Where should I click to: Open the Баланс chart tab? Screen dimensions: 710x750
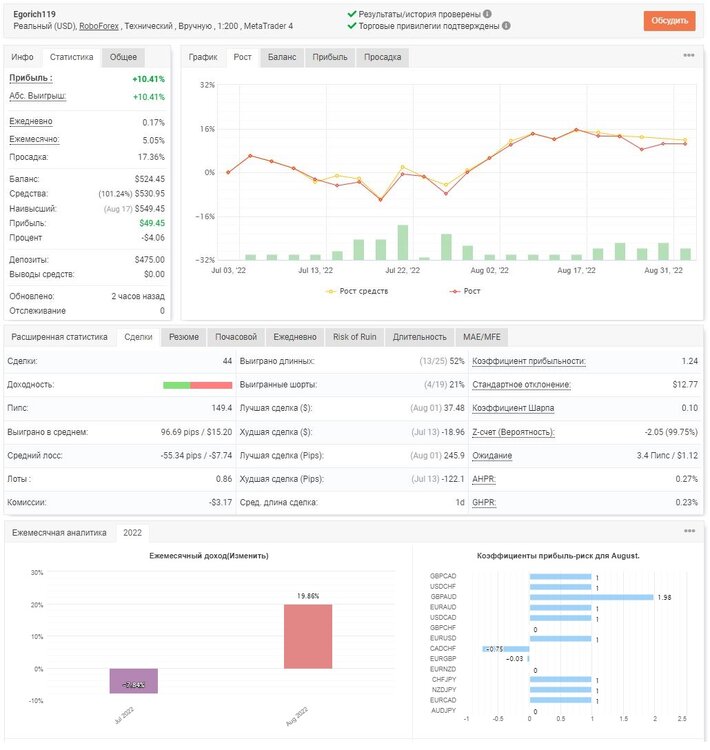pos(282,57)
